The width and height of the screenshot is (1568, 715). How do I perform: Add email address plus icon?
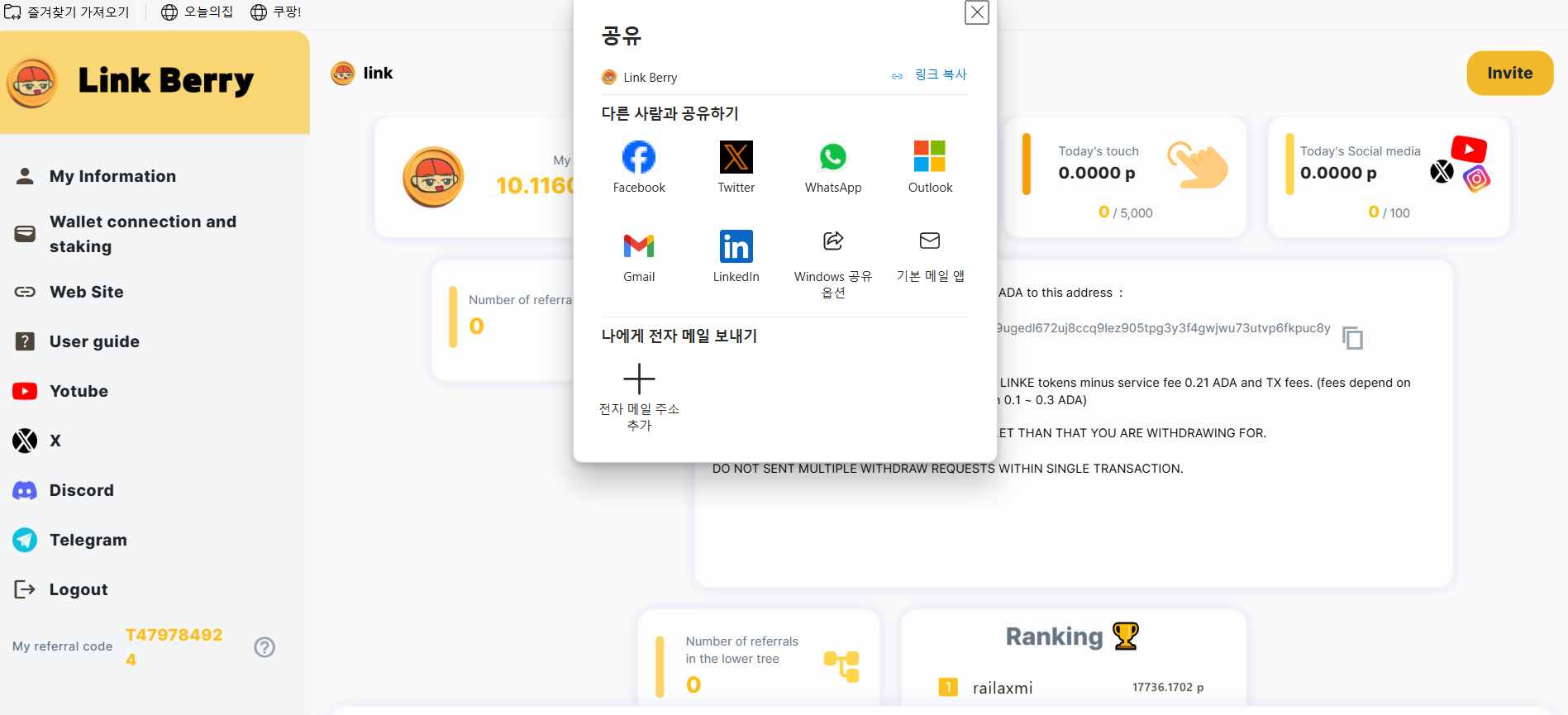[639, 379]
